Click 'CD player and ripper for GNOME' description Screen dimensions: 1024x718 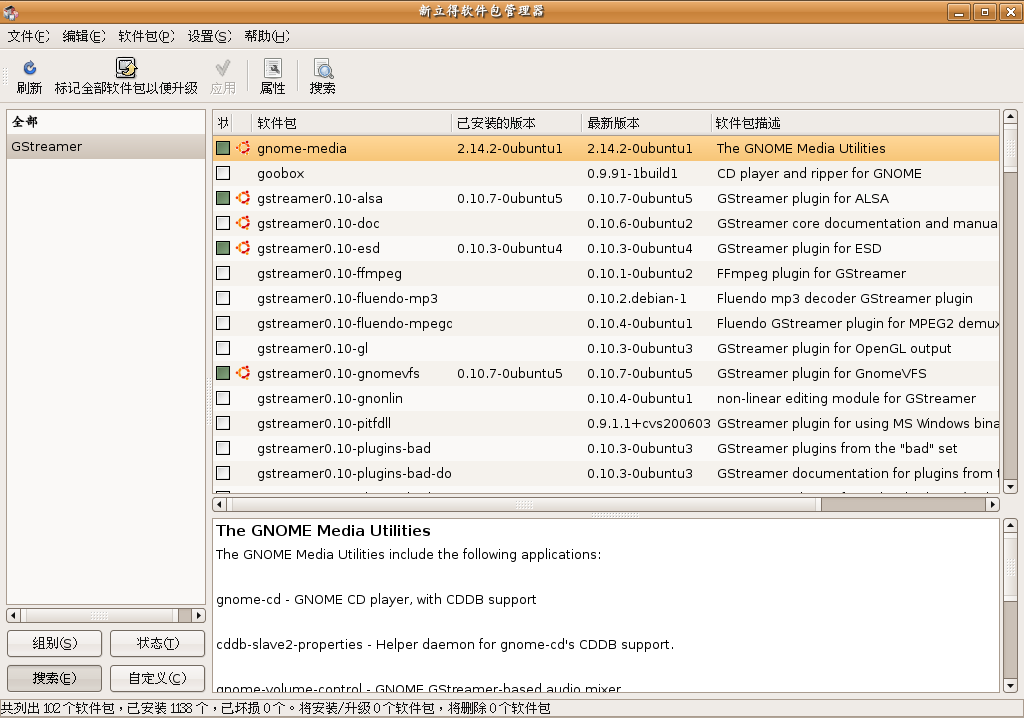[819, 173]
